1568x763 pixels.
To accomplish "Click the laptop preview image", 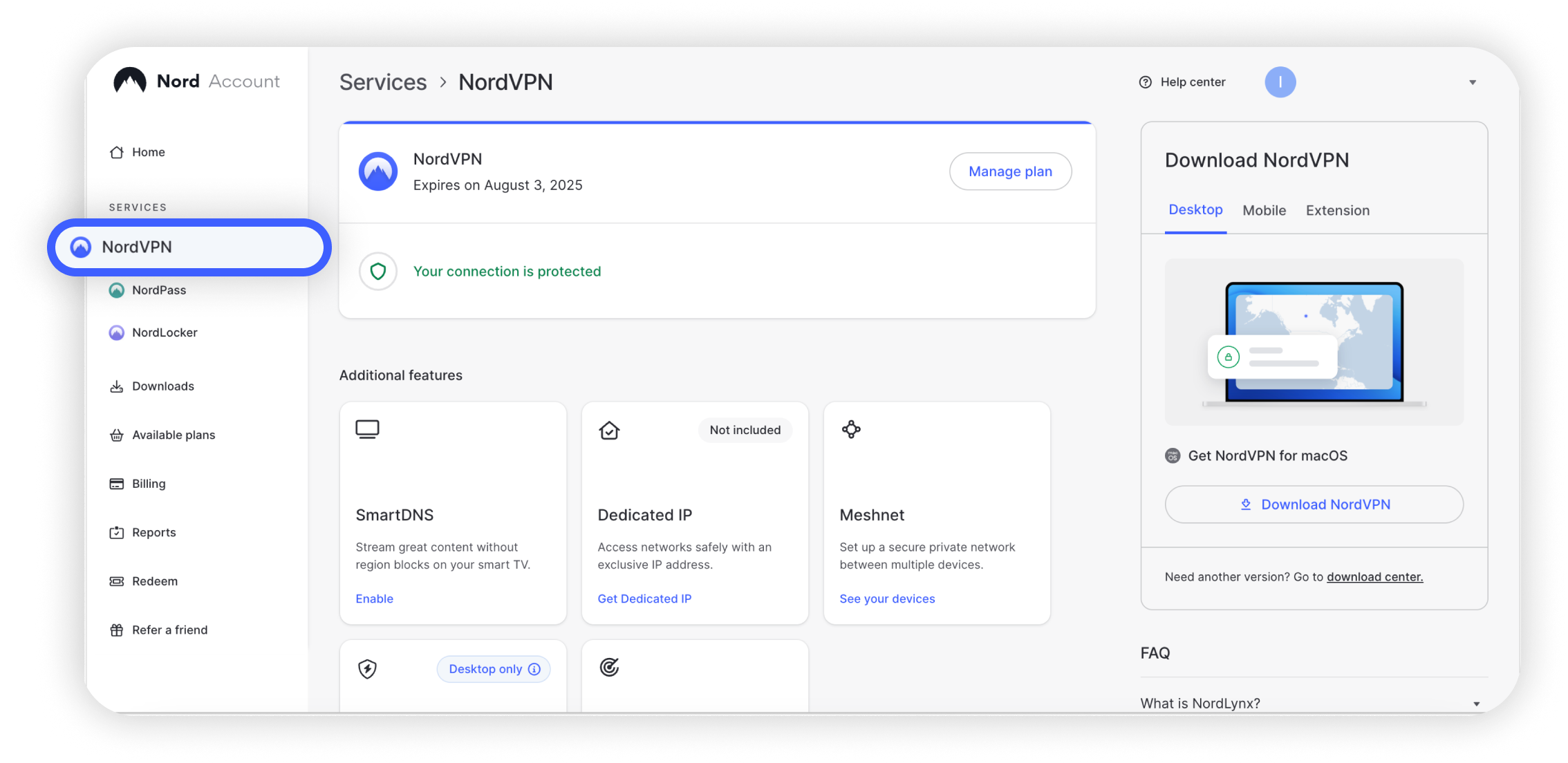I will (x=1314, y=342).
